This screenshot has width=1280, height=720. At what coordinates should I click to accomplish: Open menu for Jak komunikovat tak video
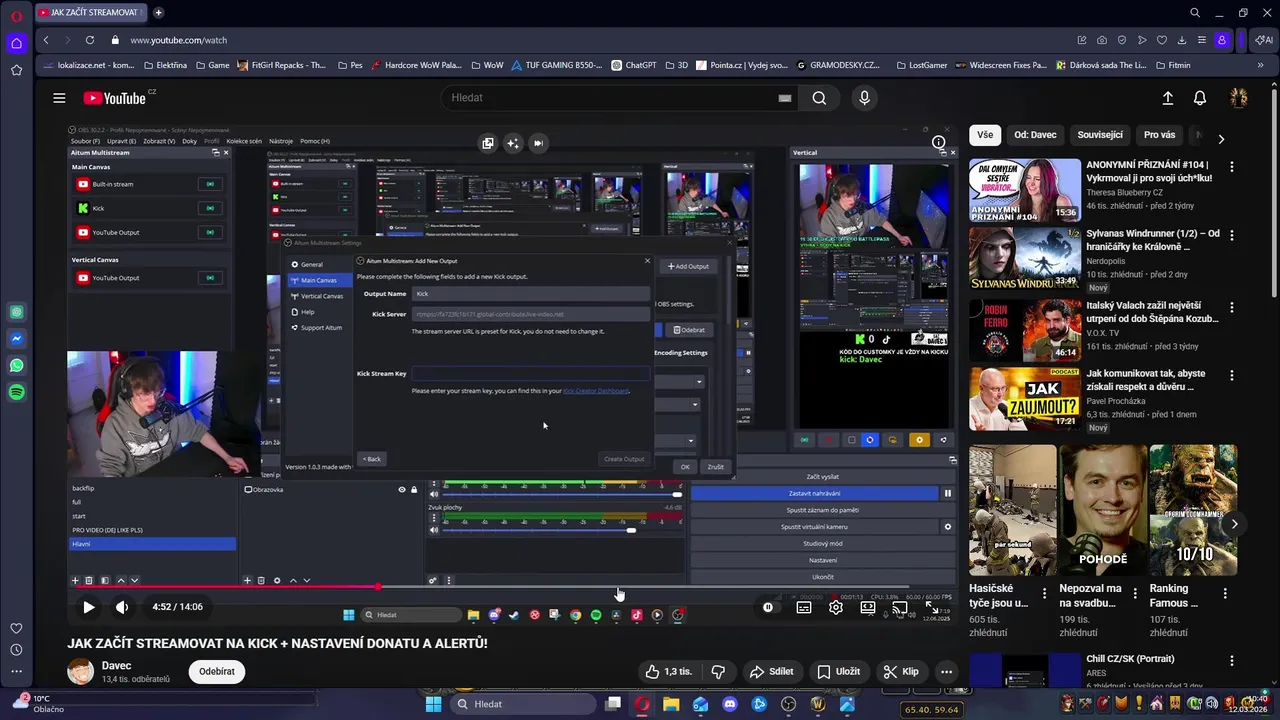1231,376
